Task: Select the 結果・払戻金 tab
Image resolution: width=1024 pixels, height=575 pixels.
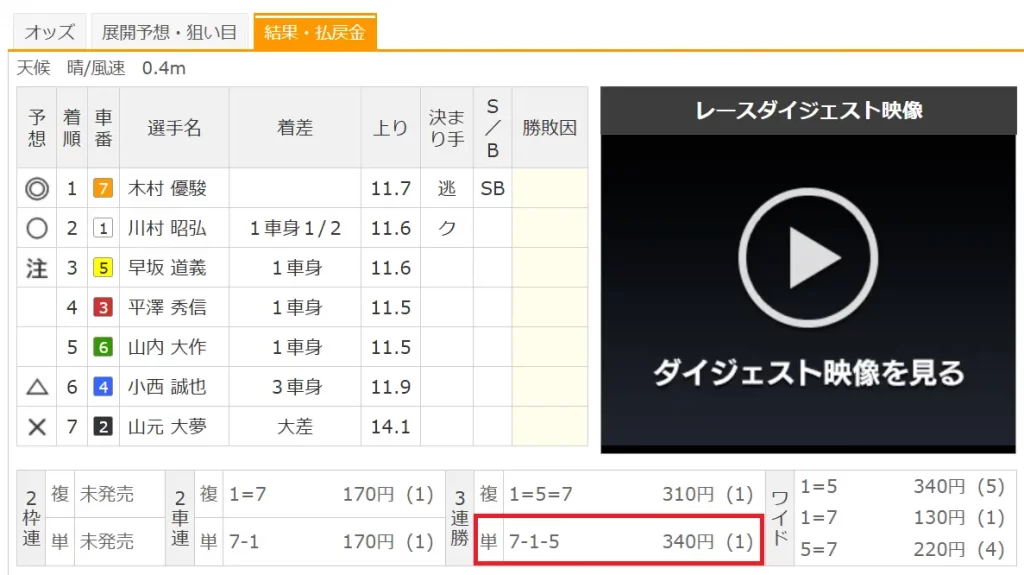Action: click(314, 33)
